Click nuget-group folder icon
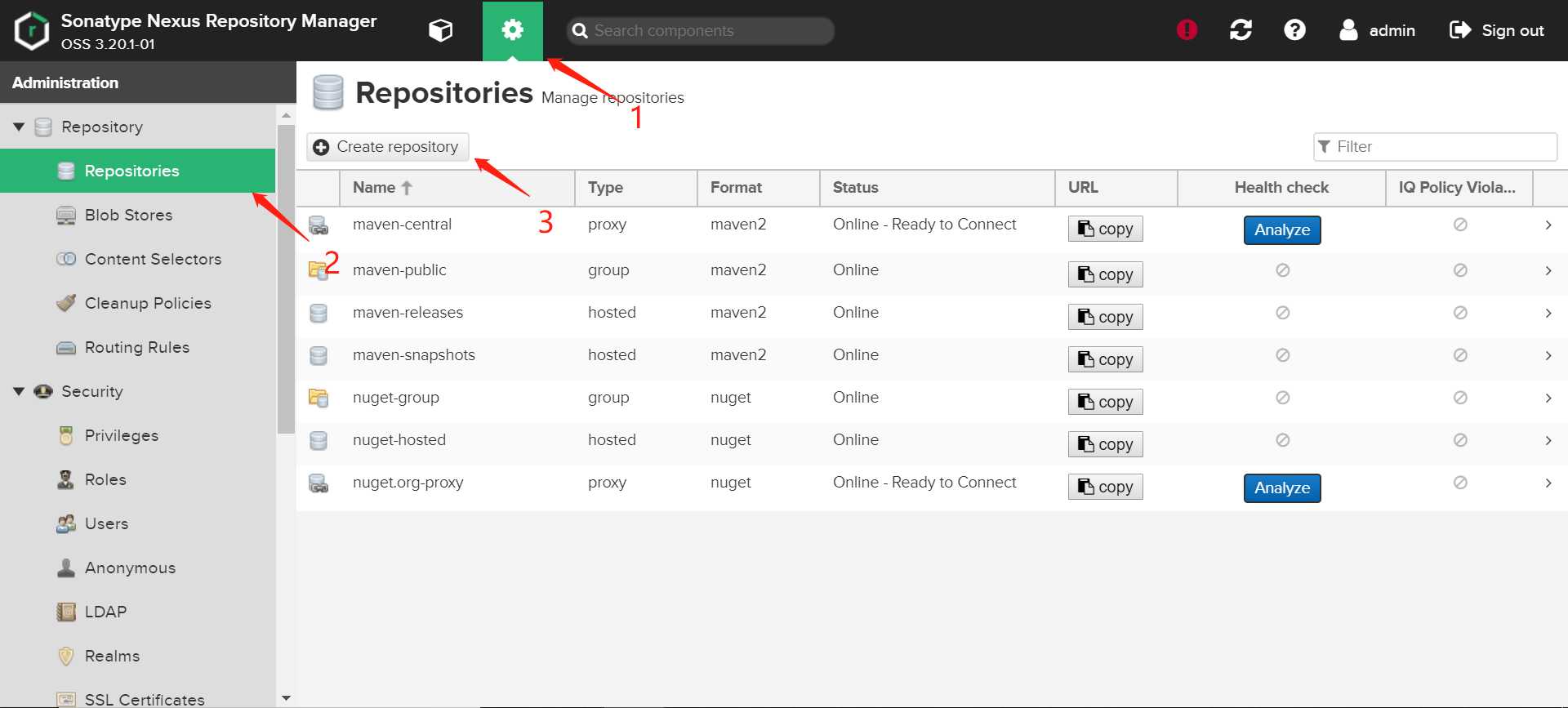The width and height of the screenshot is (1568, 708). (x=318, y=399)
